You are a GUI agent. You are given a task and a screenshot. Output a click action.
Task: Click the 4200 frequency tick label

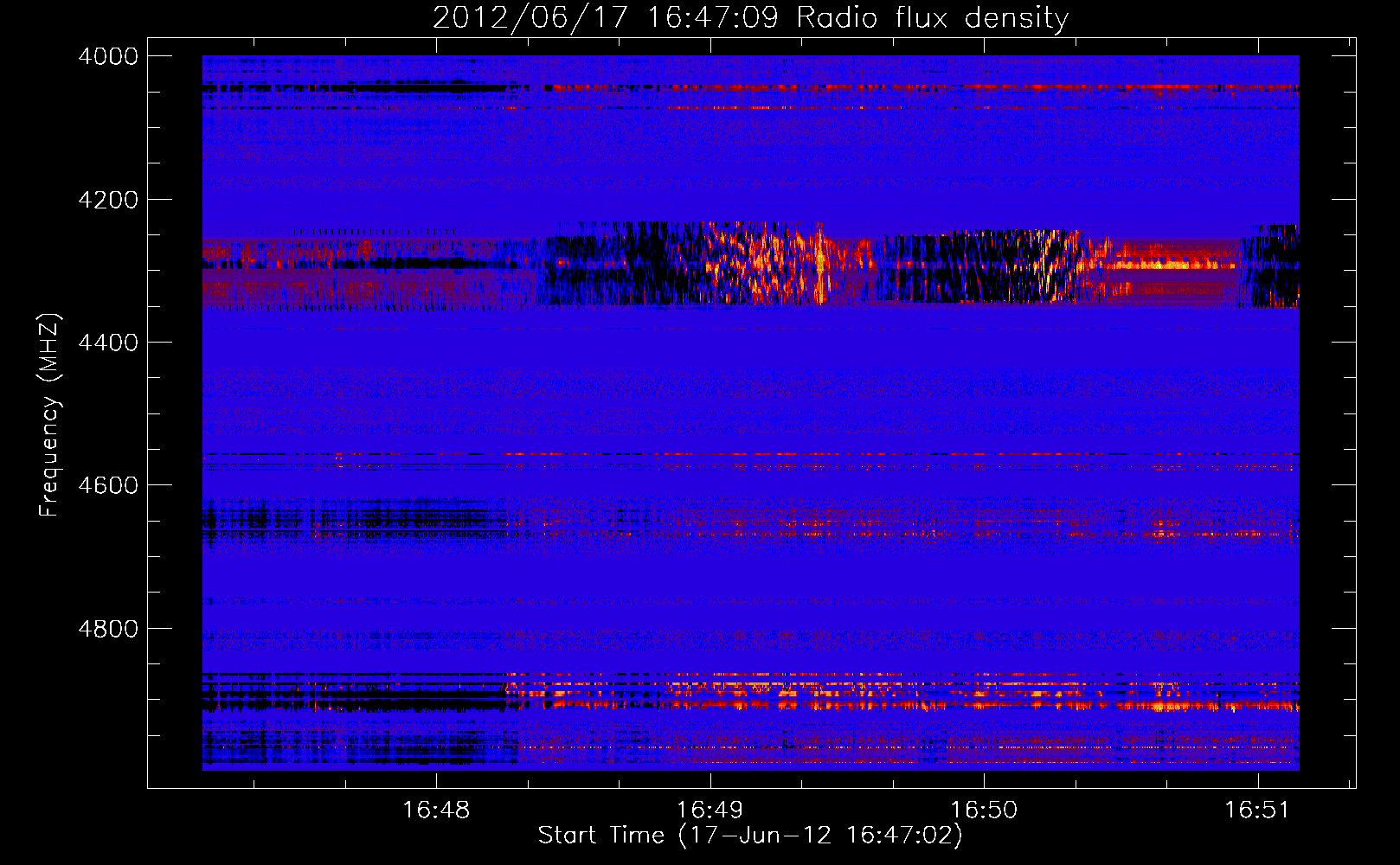(x=108, y=200)
